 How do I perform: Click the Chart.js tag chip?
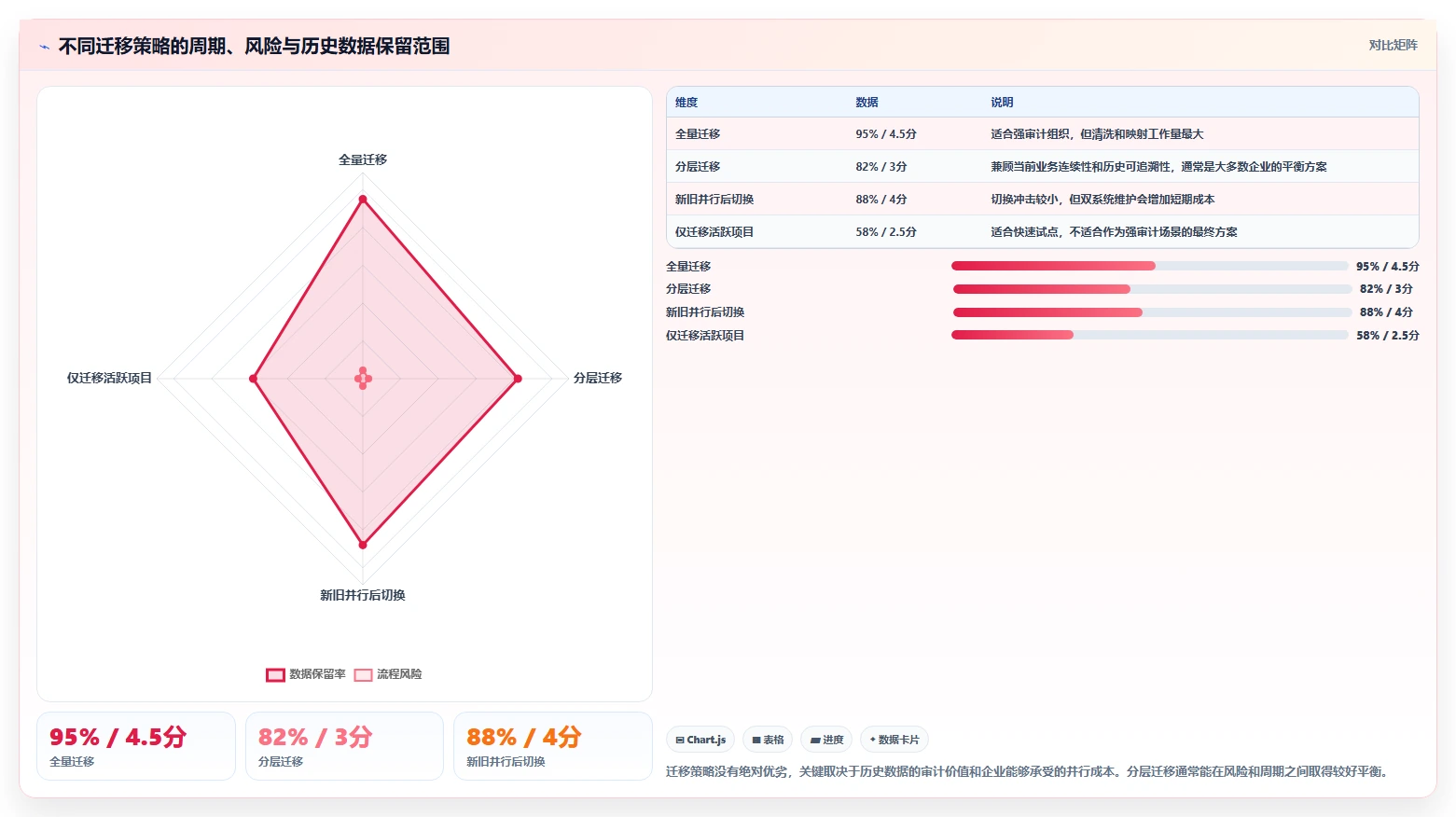coord(700,740)
